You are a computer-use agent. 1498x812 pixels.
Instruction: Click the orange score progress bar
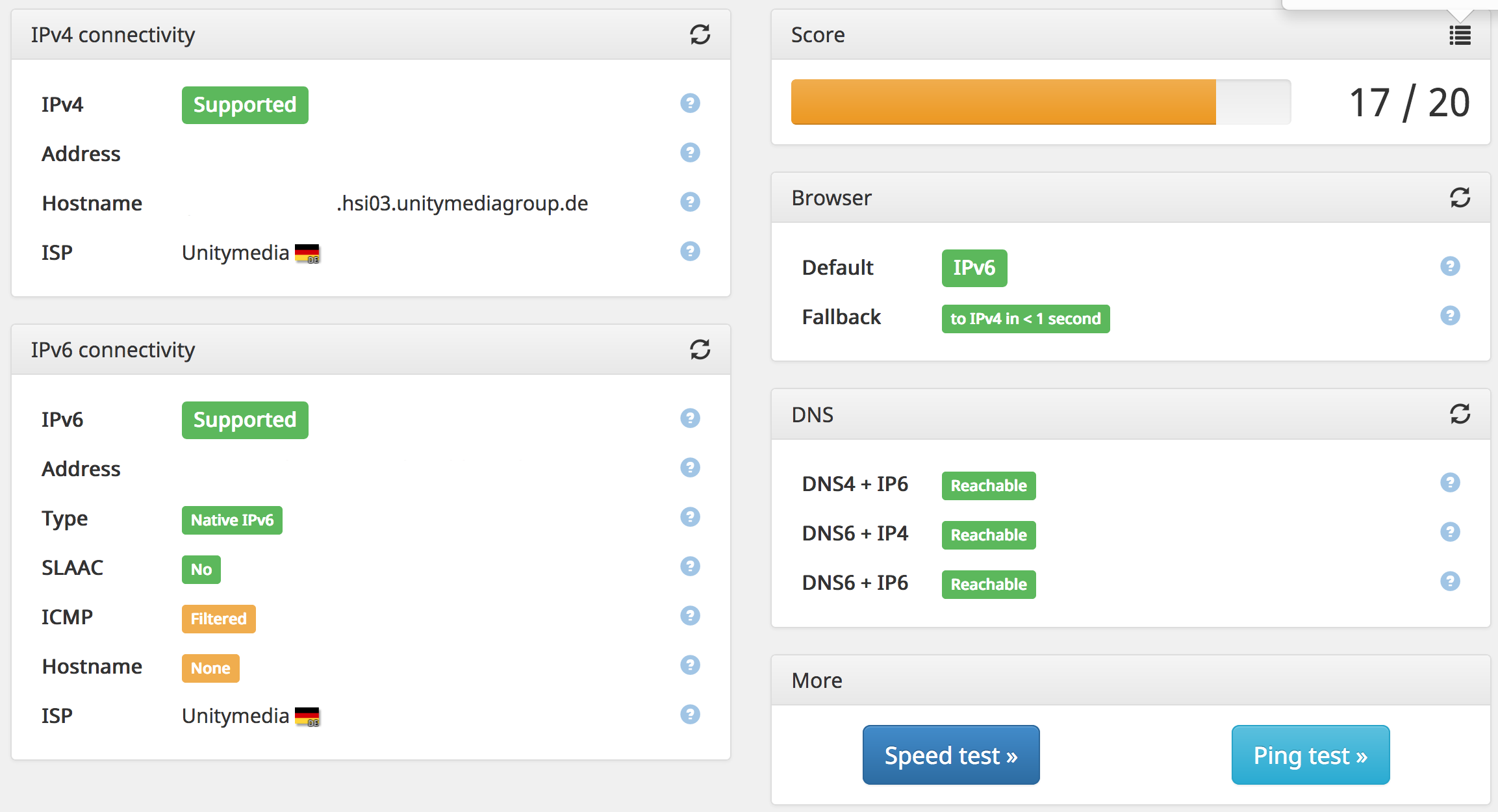pos(1003,102)
